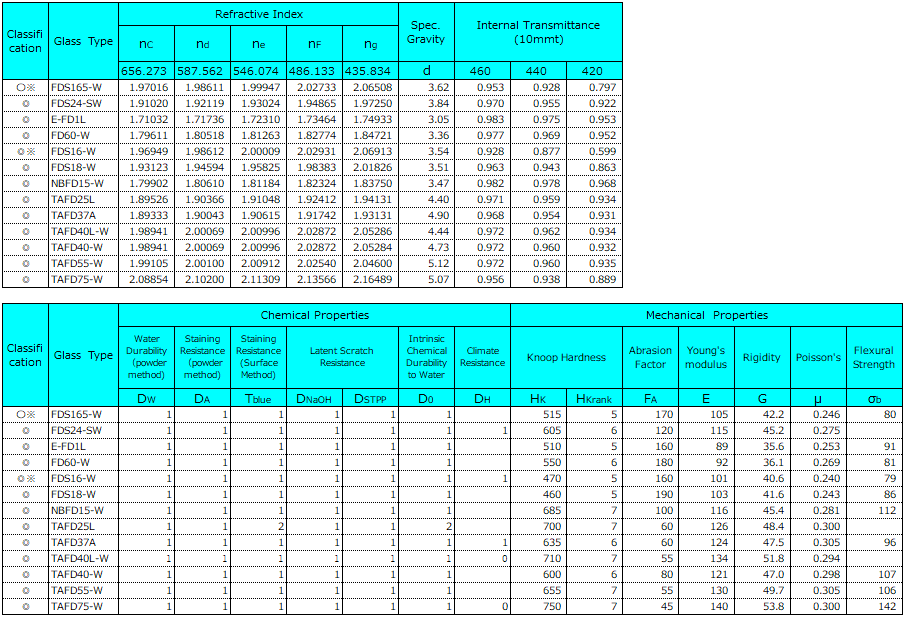Select rigidity value 42.2
Viewport: 905px width, 617px height.
[773, 414]
